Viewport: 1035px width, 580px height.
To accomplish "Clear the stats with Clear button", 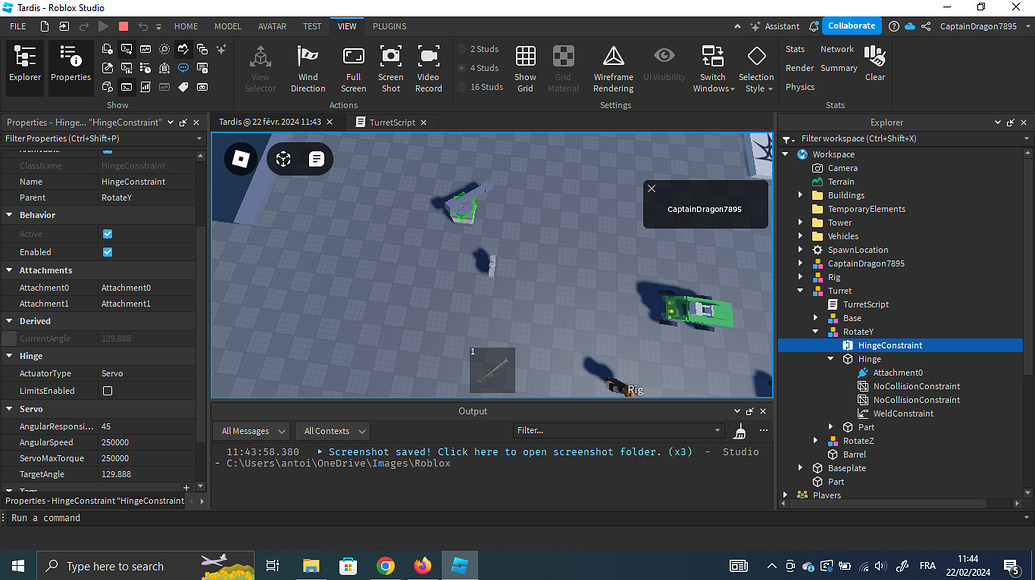I will tap(875, 63).
